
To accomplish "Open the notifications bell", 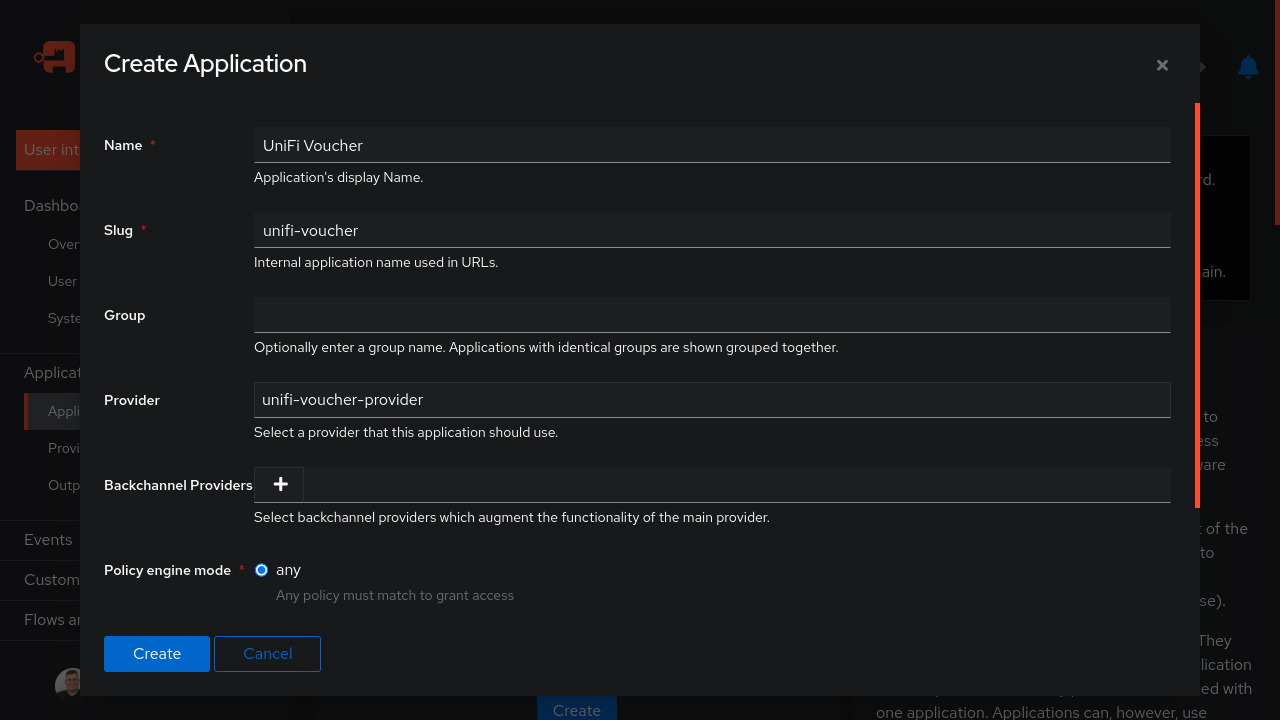I will pyautogui.click(x=1247, y=67).
